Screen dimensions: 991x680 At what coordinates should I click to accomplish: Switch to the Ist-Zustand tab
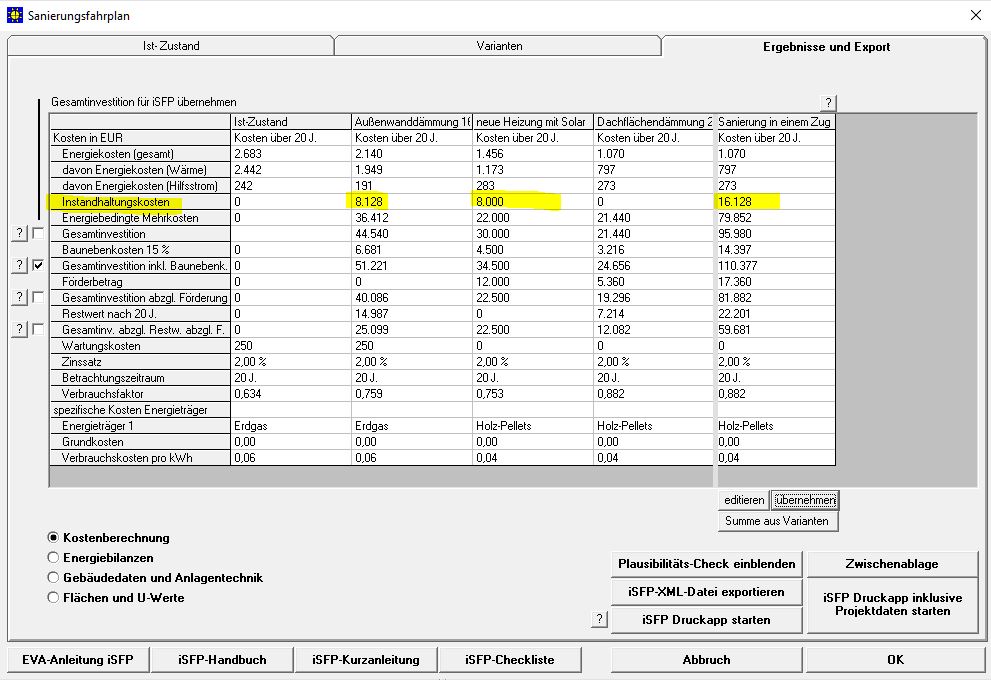click(x=170, y=46)
